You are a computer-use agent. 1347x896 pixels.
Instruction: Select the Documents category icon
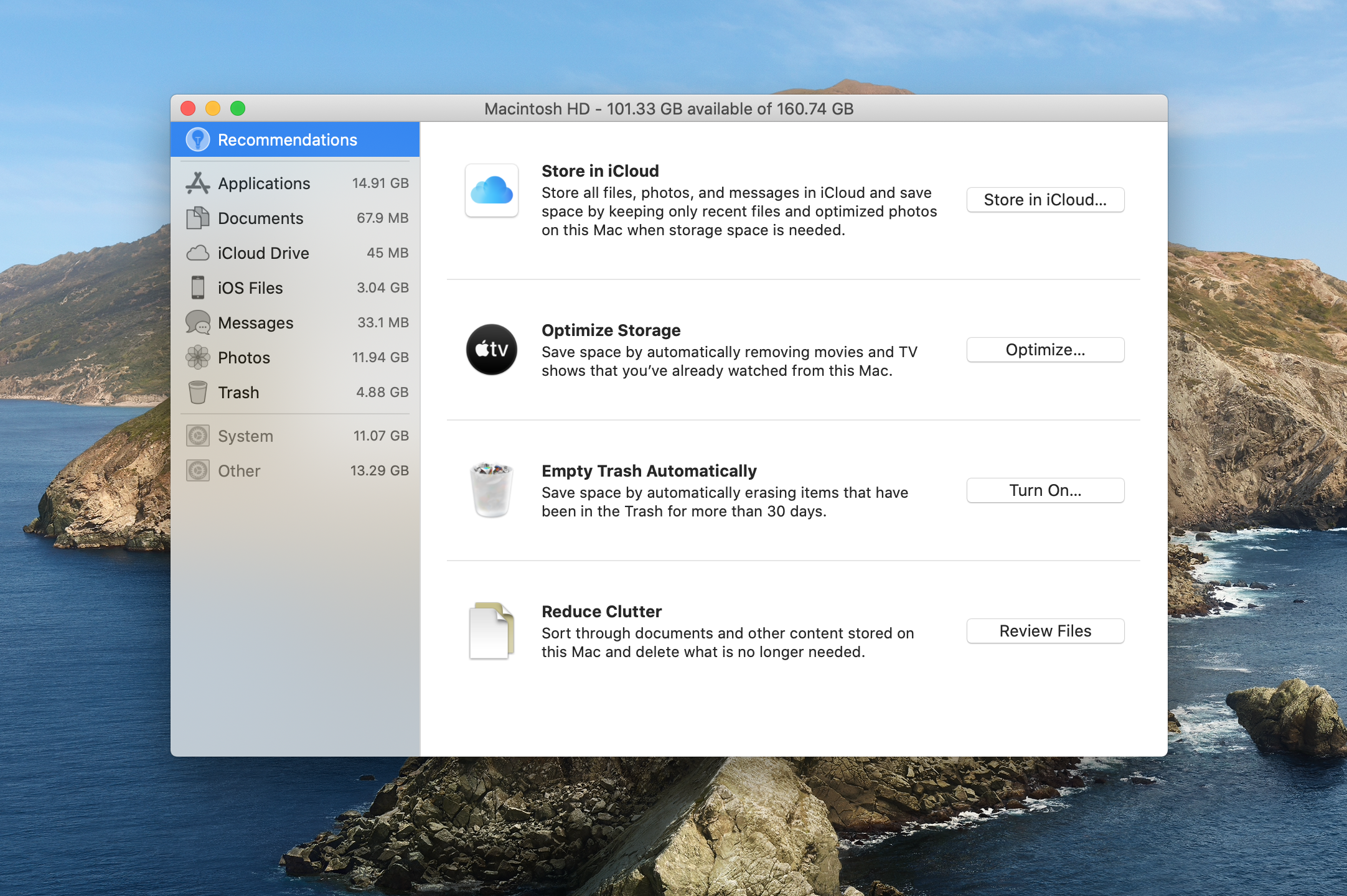tap(197, 217)
